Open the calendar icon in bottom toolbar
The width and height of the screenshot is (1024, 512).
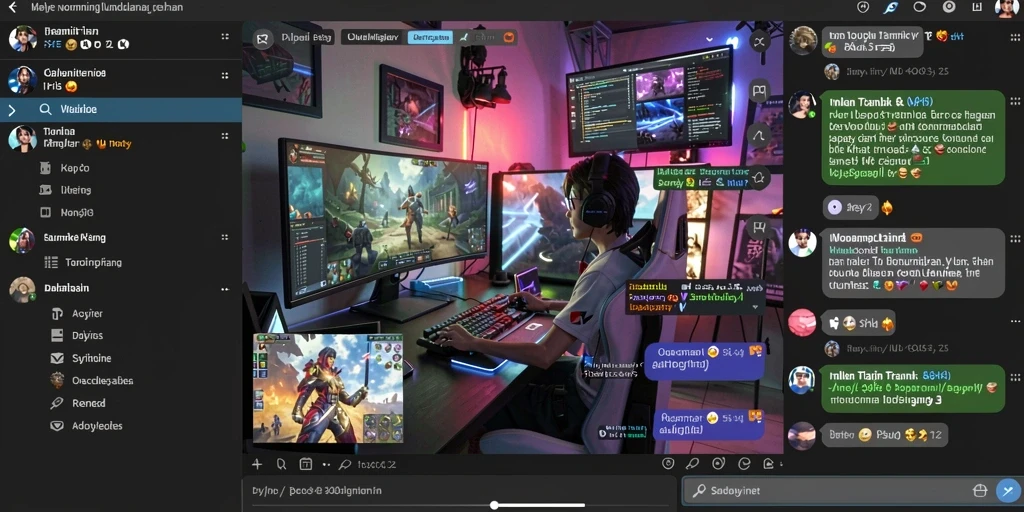[305, 464]
